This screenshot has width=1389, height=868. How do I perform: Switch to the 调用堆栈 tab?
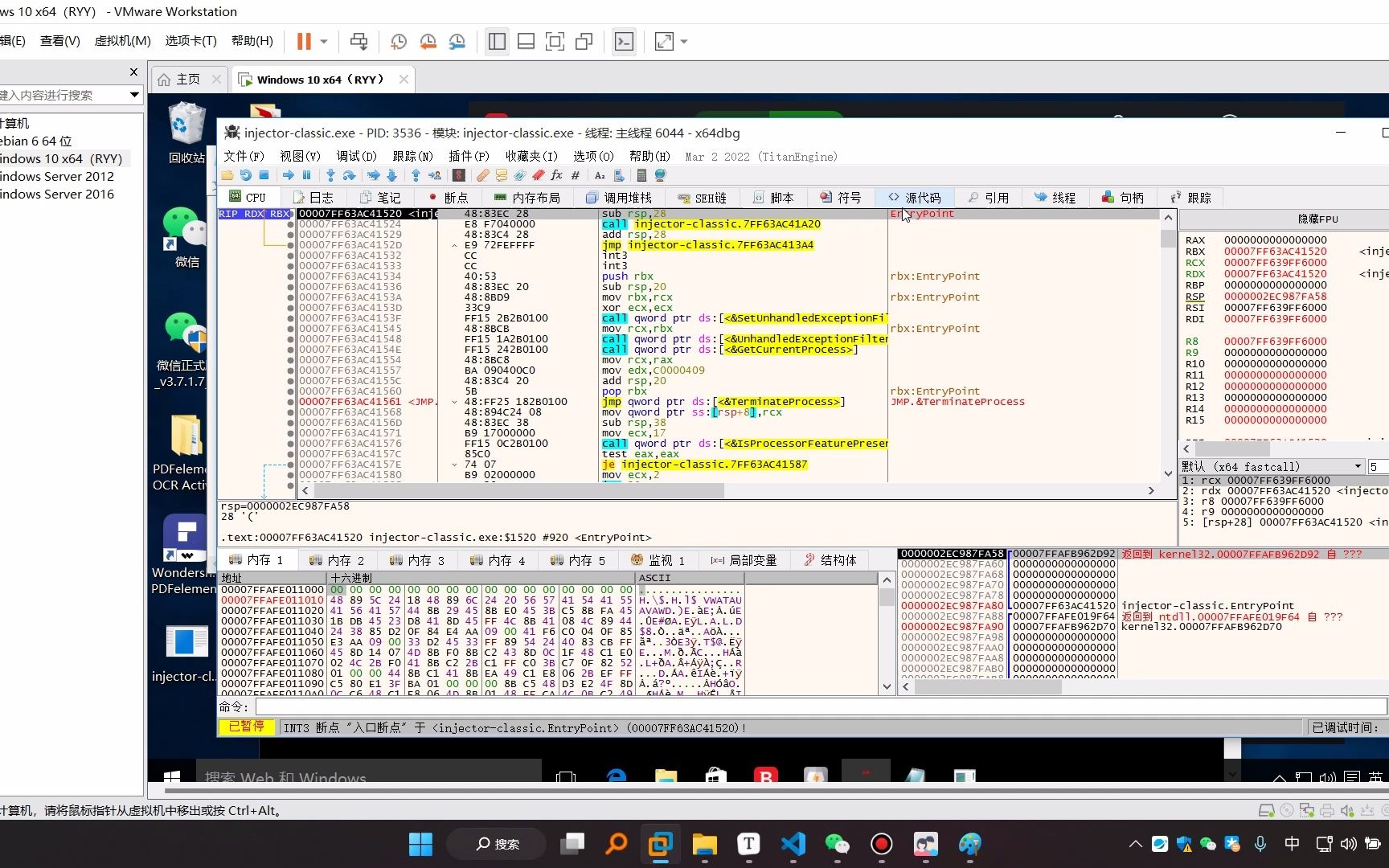click(619, 198)
